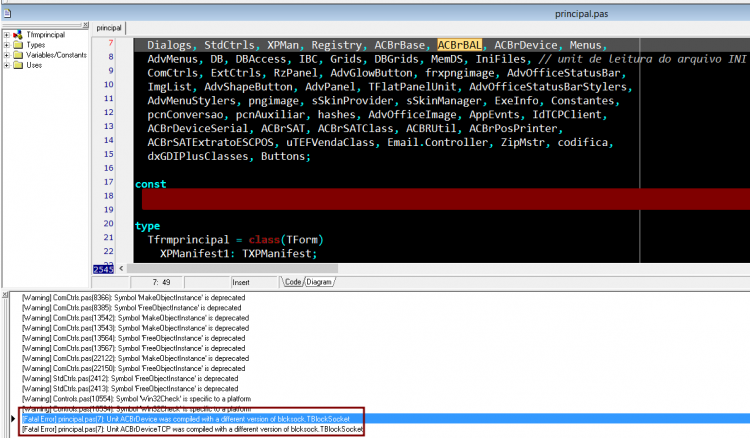Switch to the Diagram view tab
Viewport: 750px width, 438px height.
pyautogui.click(x=319, y=282)
